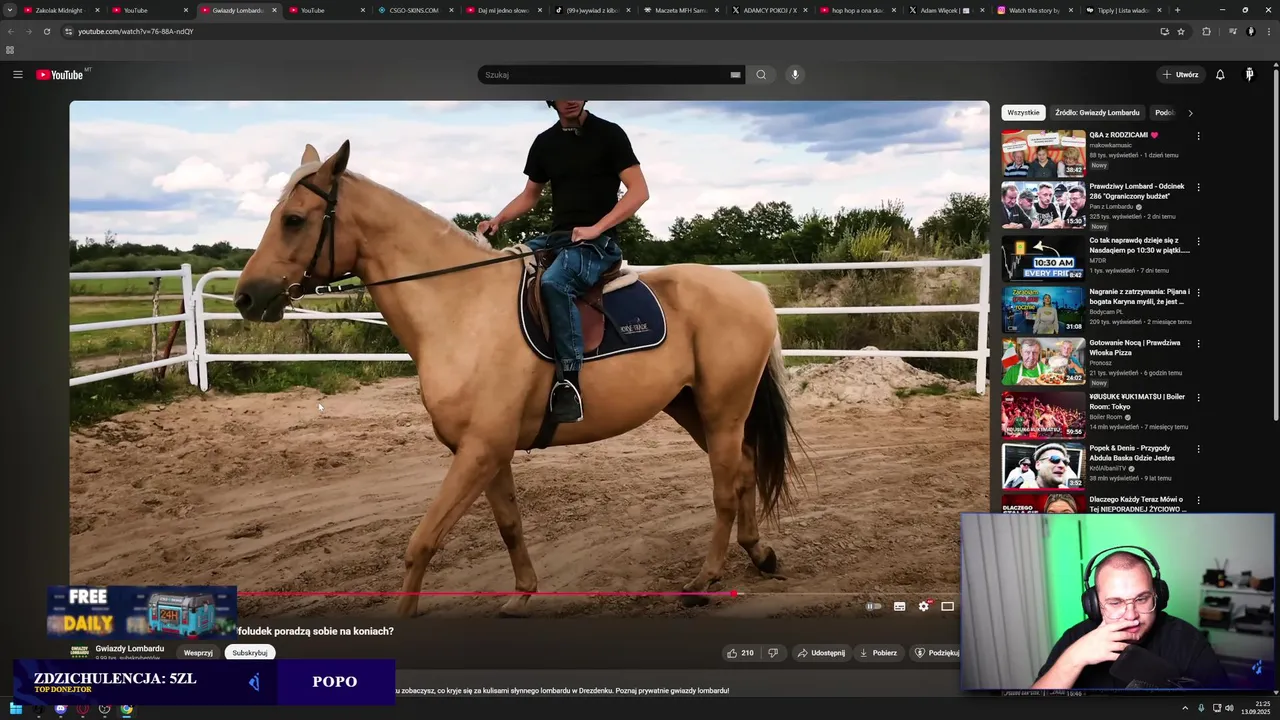Open the YouTube hamburger guide menu
The image size is (1280, 720).
click(x=17, y=75)
